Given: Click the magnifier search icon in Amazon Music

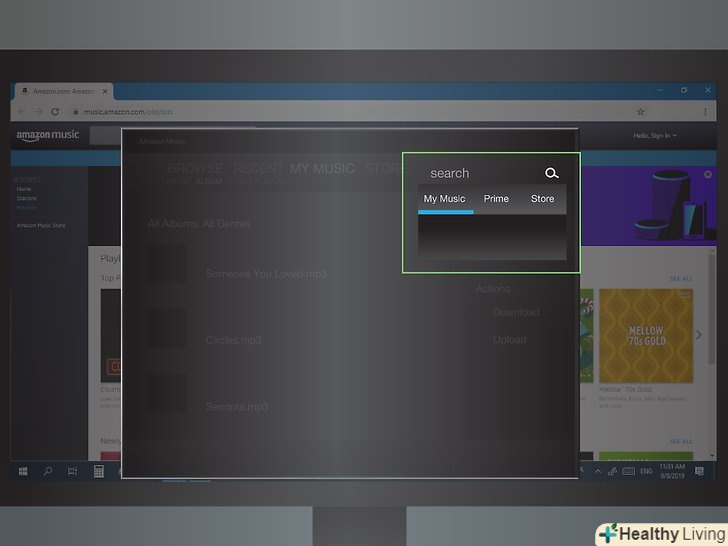Looking at the screenshot, I should coord(551,173).
